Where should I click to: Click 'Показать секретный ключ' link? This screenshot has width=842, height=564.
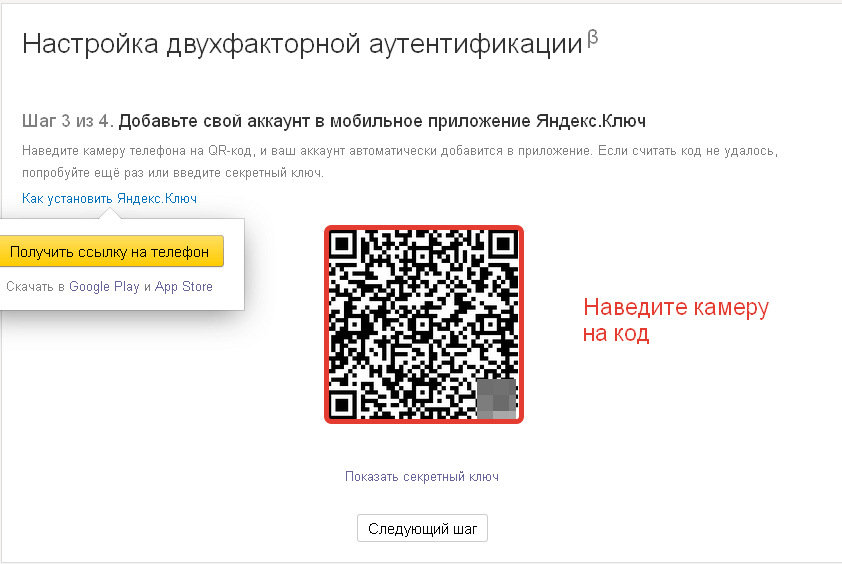tap(422, 476)
